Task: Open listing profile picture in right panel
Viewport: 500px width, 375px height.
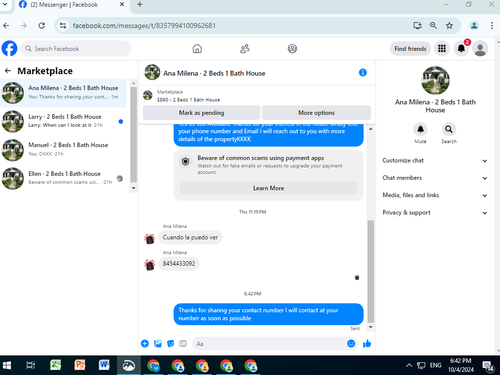Action: (x=435, y=80)
